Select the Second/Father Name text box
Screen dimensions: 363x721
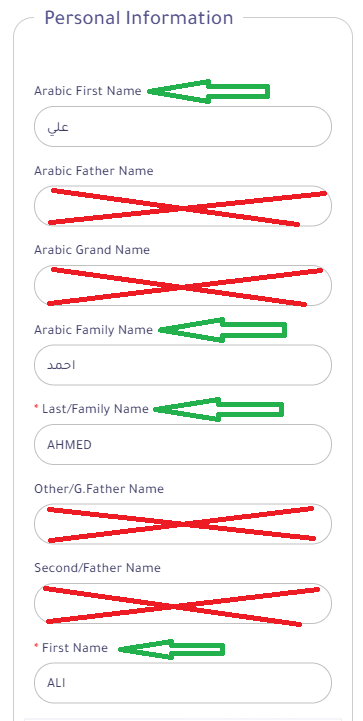183,603
